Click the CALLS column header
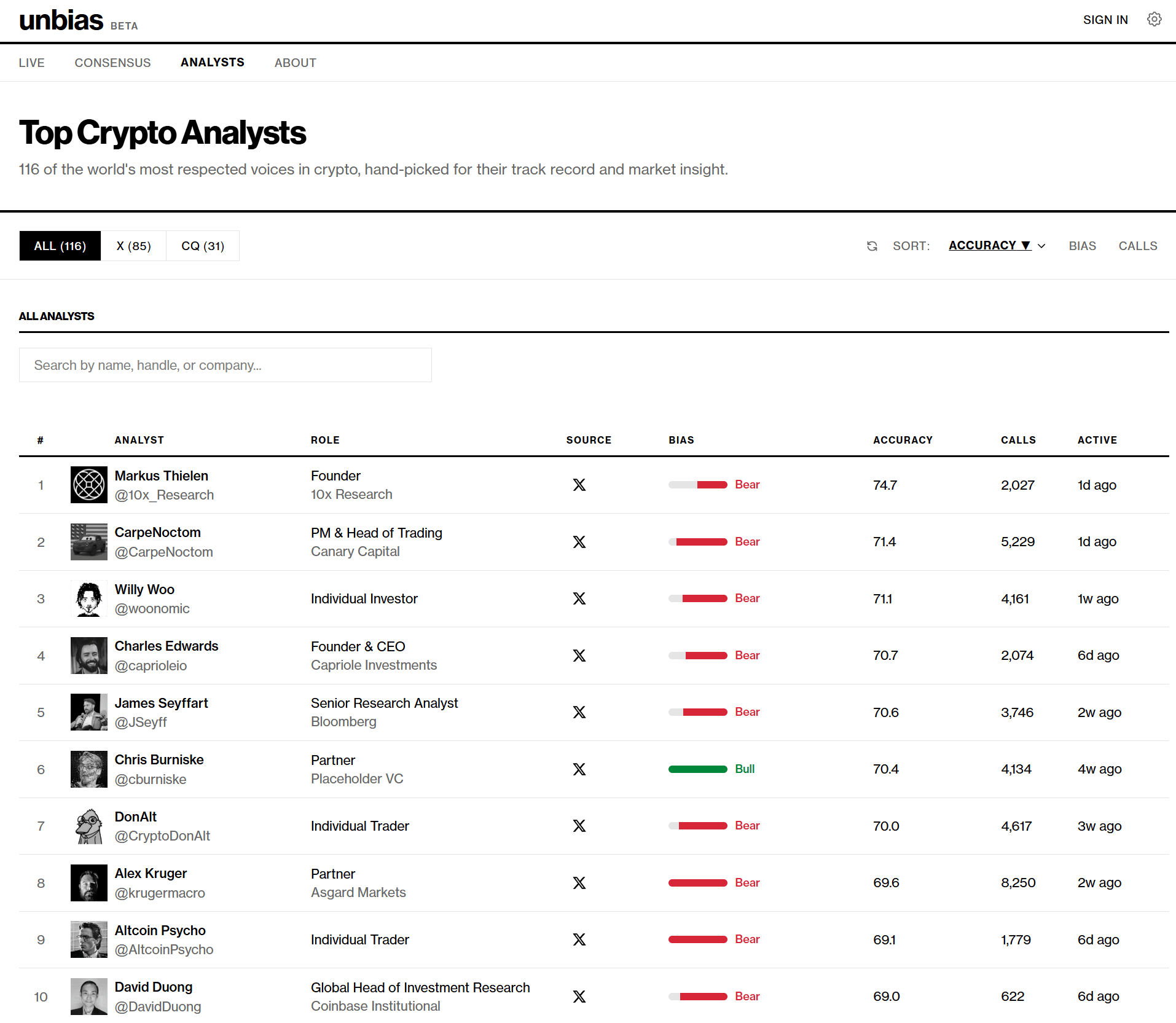This screenshot has width=1176, height=1023. tap(1019, 440)
